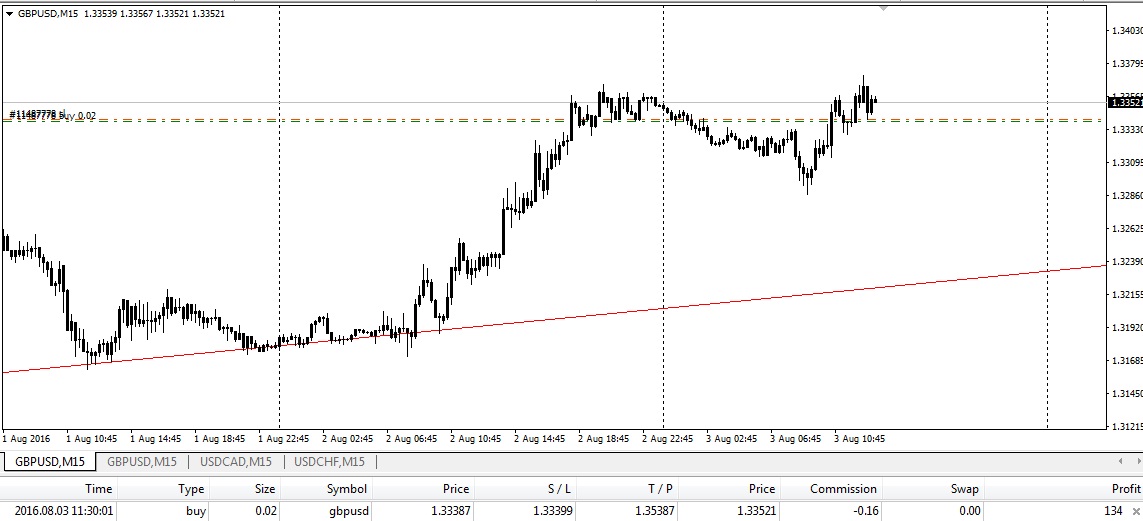Sort orders by the Type column header

(192, 489)
